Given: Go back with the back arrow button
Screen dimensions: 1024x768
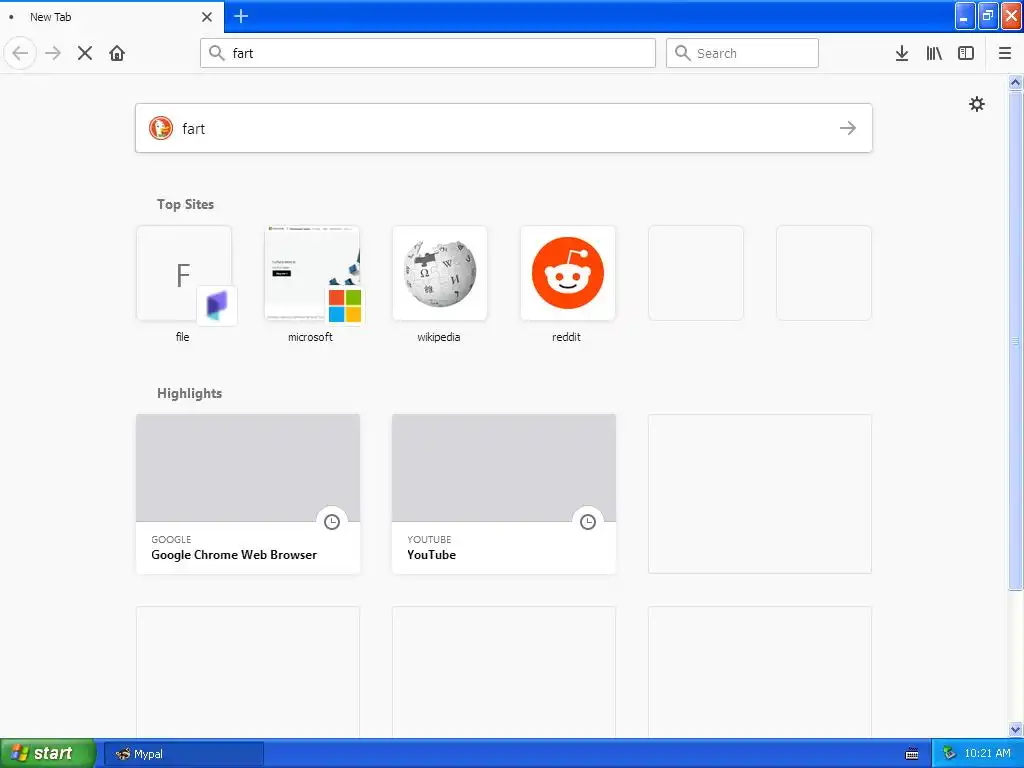Looking at the screenshot, I should [x=20, y=53].
